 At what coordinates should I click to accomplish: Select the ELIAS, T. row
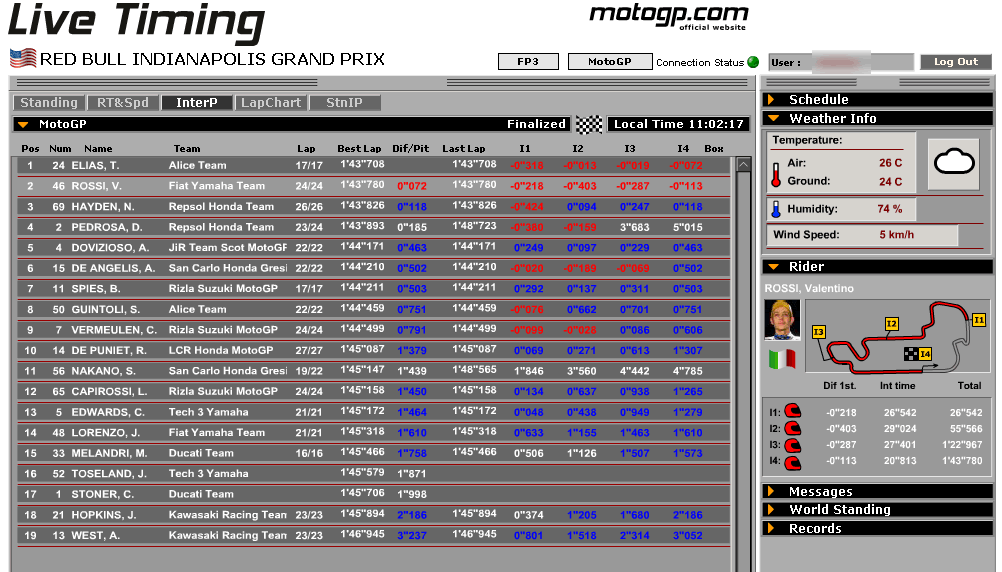(x=374, y=166)
